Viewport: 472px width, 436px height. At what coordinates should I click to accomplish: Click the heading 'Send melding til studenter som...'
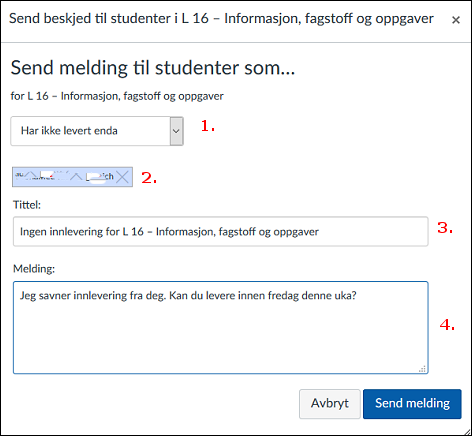[x=153, y=68]
